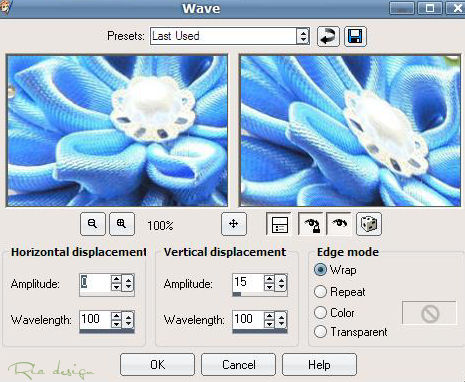Randomize parameters with the dice icon
Screen dimensions: 465x382
(369, 224)
